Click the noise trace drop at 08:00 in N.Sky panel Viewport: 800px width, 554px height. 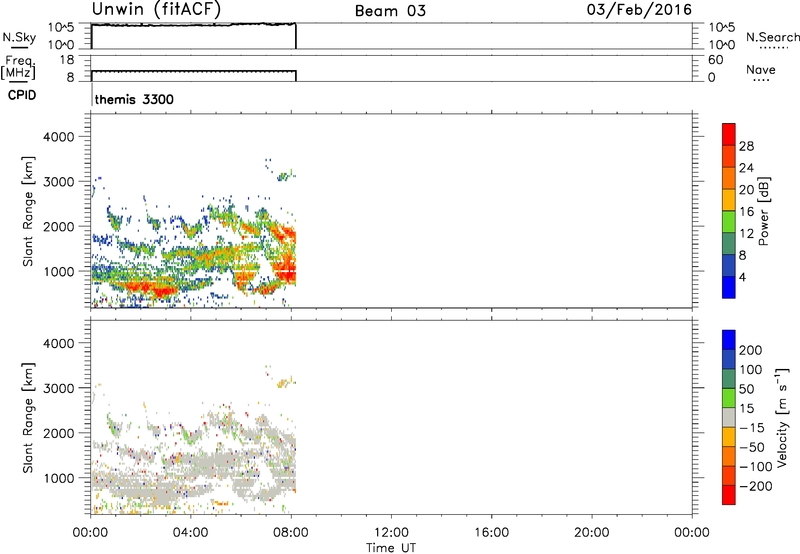(x=296, y=36)
